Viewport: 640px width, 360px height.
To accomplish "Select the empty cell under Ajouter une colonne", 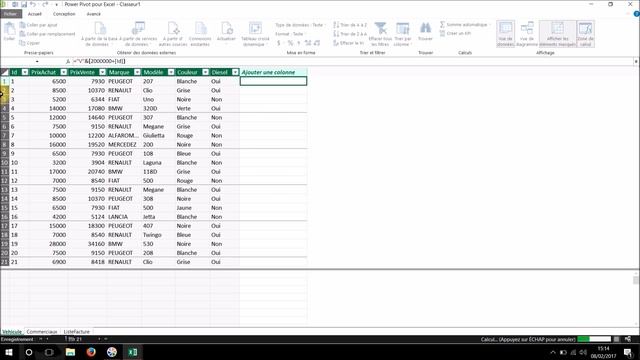I will click(273, 81).
